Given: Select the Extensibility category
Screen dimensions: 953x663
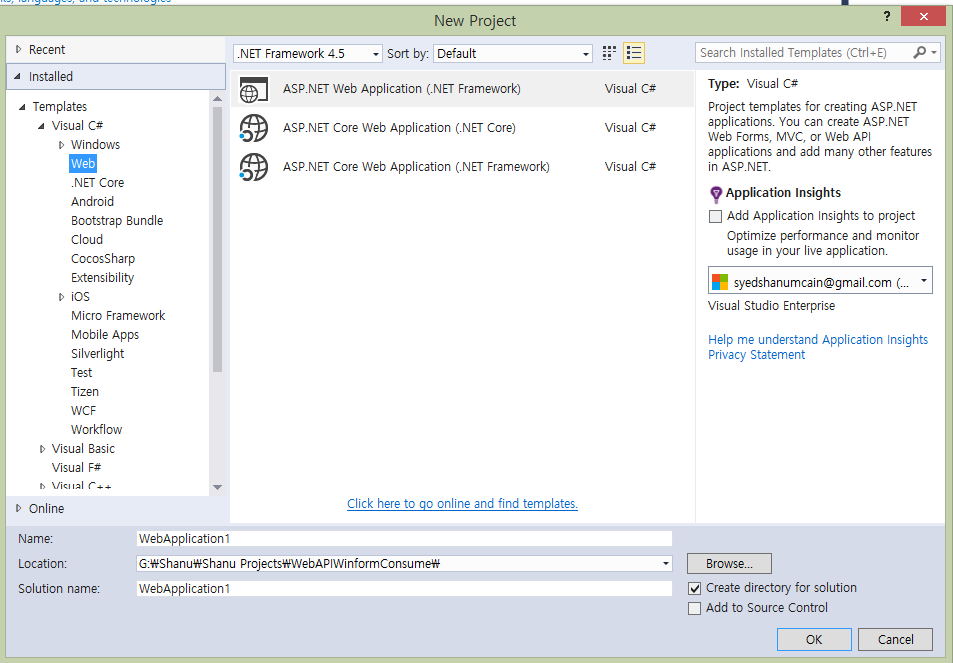Looking at the screenshot, I should [x=102, y=278].
